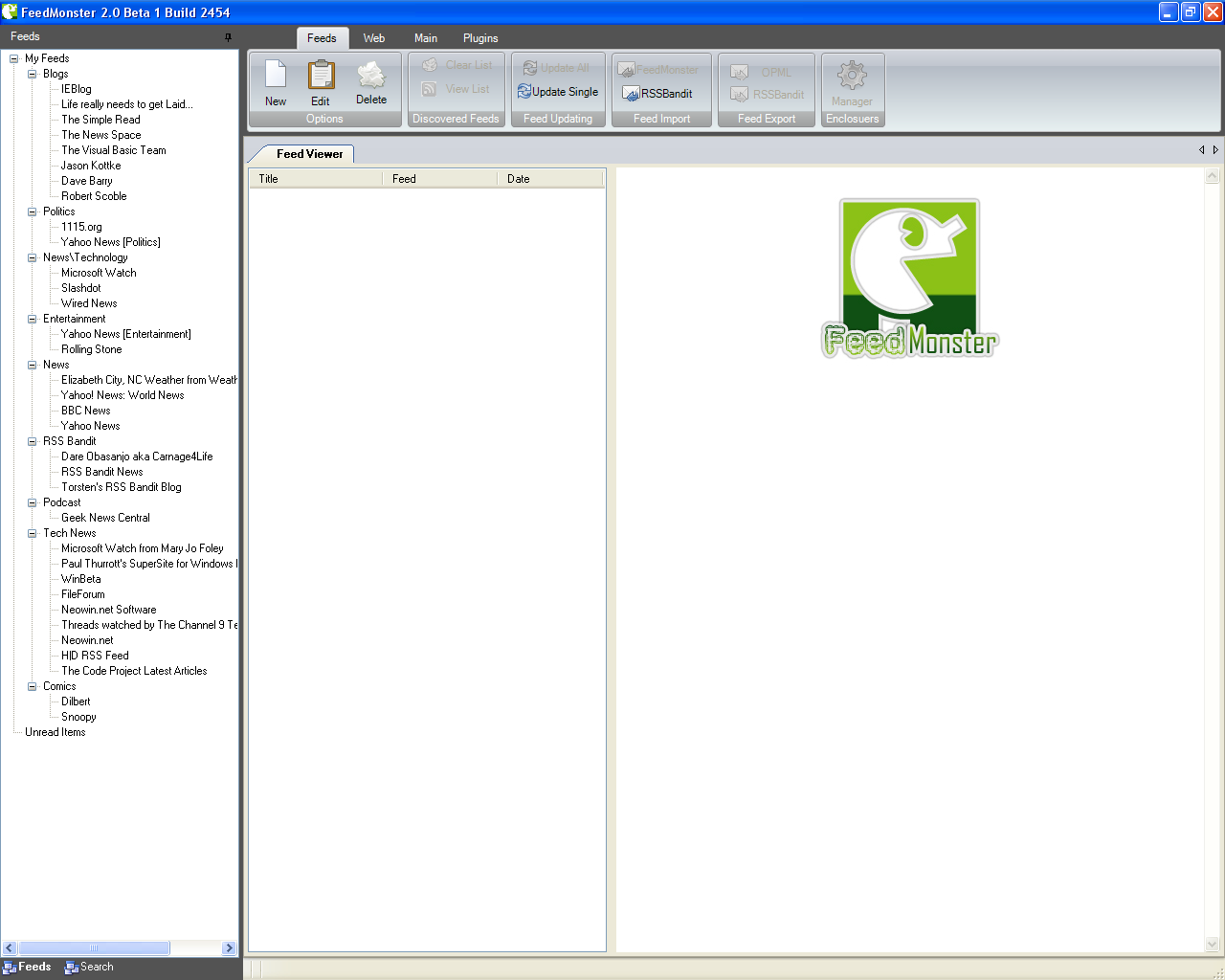Import feeds from RSSBandit
This screenshot has height=980, width=1225.
point(657,94)
